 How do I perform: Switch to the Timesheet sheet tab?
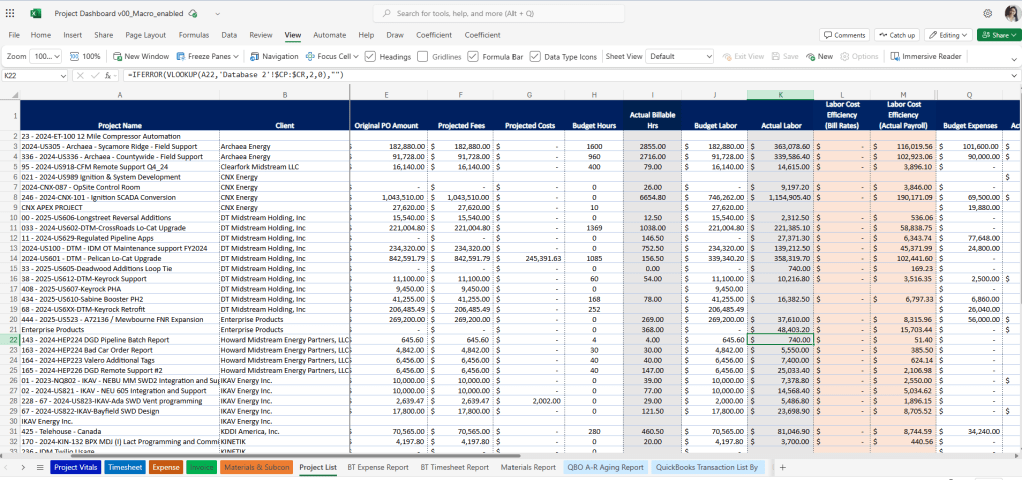click(125, 467)
